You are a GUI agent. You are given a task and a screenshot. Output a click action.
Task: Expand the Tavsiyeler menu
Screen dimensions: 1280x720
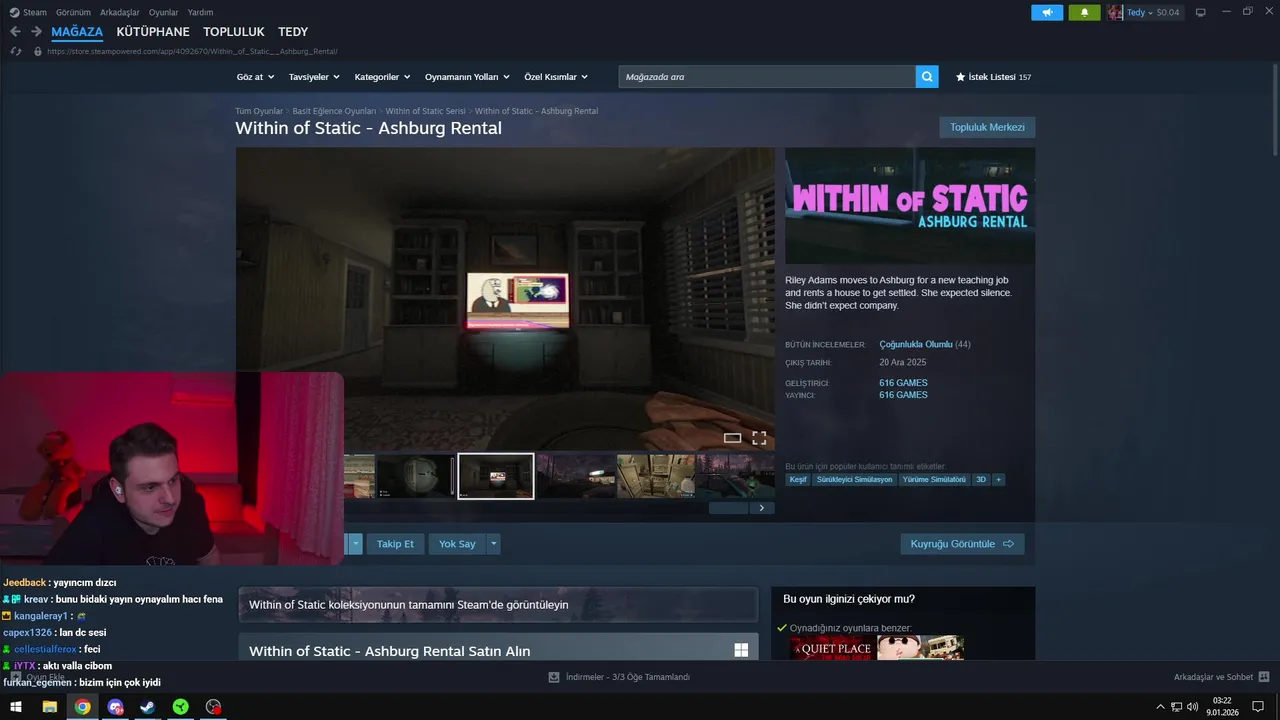coord(314,77)
